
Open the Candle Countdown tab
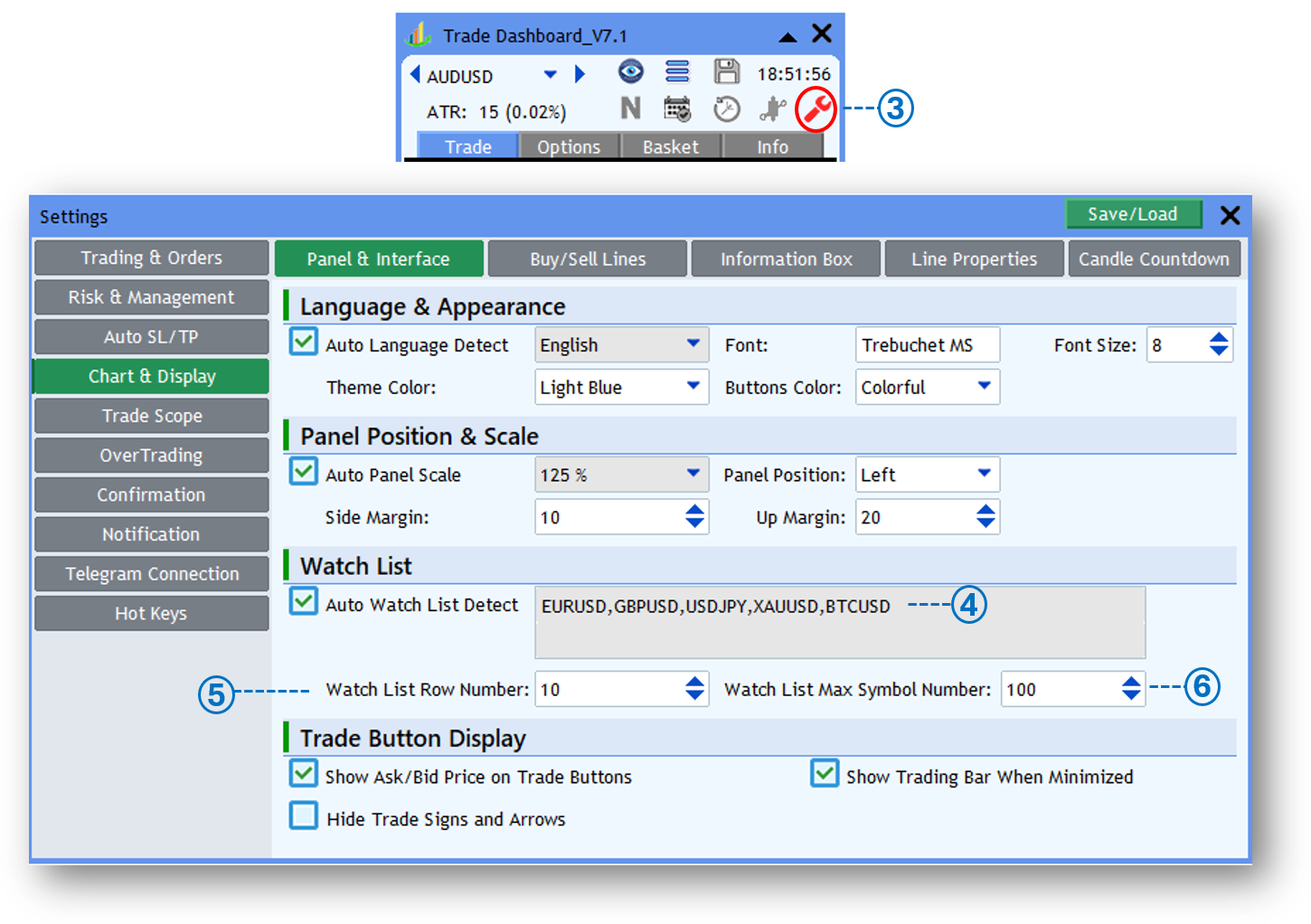1154,259
